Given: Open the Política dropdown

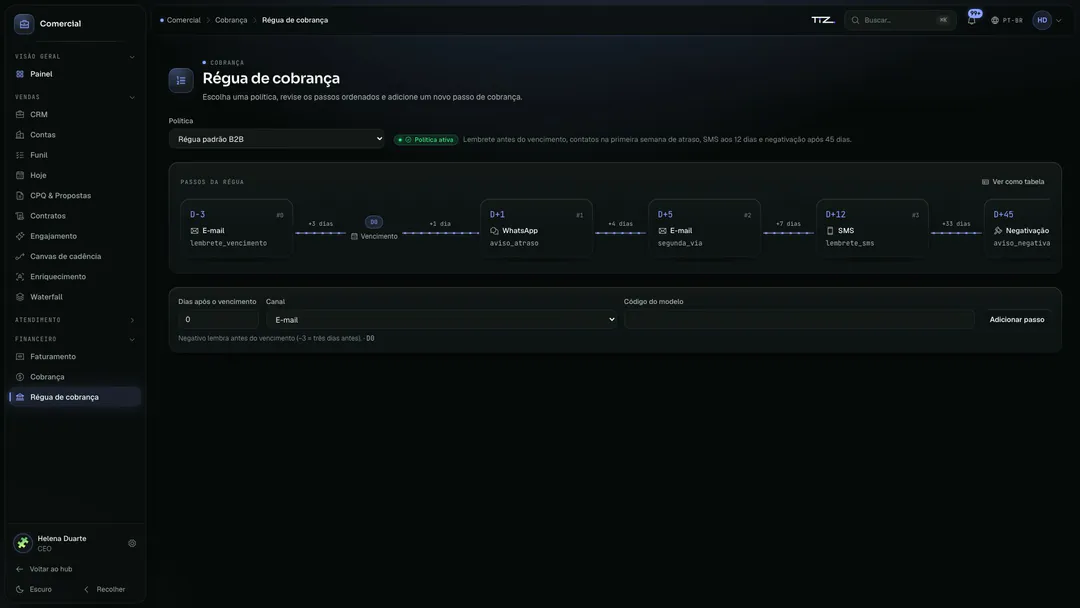Looking at the screenshot, I should (277, 139).
